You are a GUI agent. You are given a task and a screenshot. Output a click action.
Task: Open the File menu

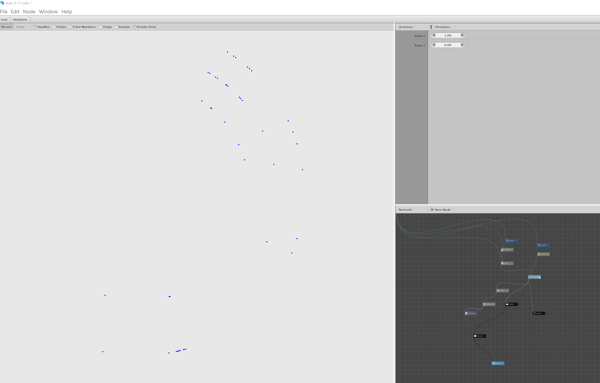tap(4, 12)
